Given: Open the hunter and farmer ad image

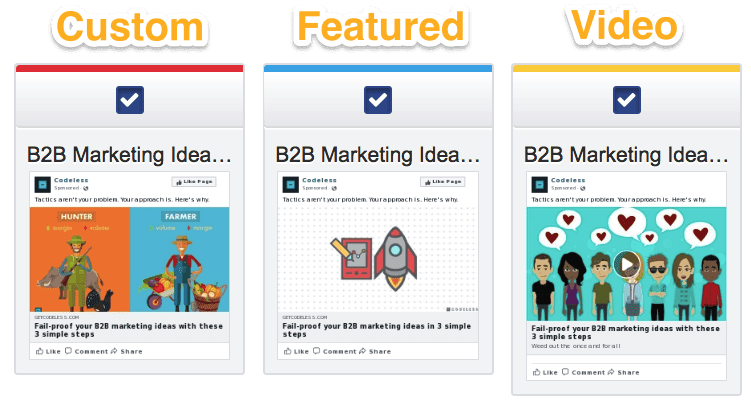Looking at the screenshot, I should (x=129, y=259).
